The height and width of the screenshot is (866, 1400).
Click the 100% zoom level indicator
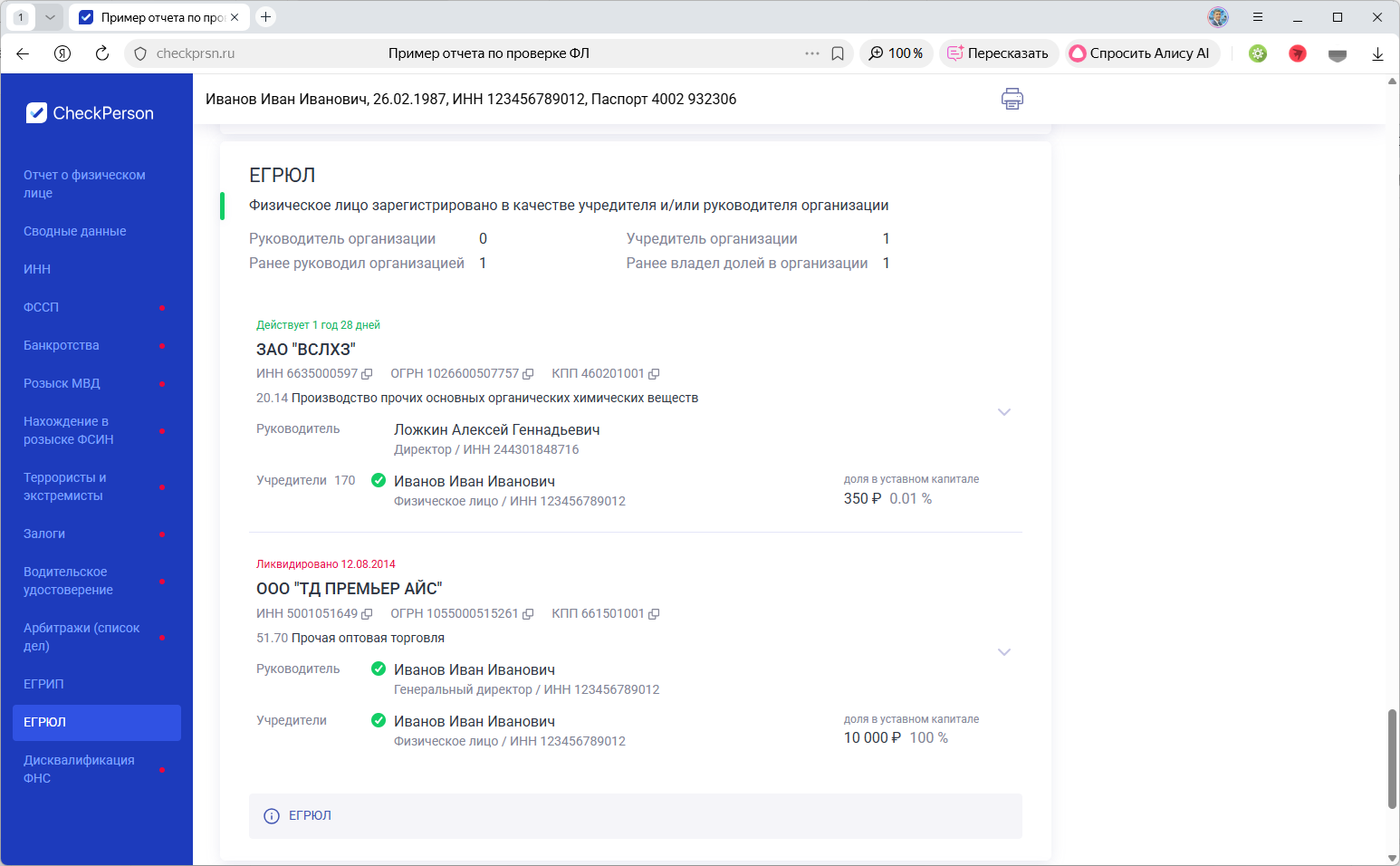coord(896,53)
